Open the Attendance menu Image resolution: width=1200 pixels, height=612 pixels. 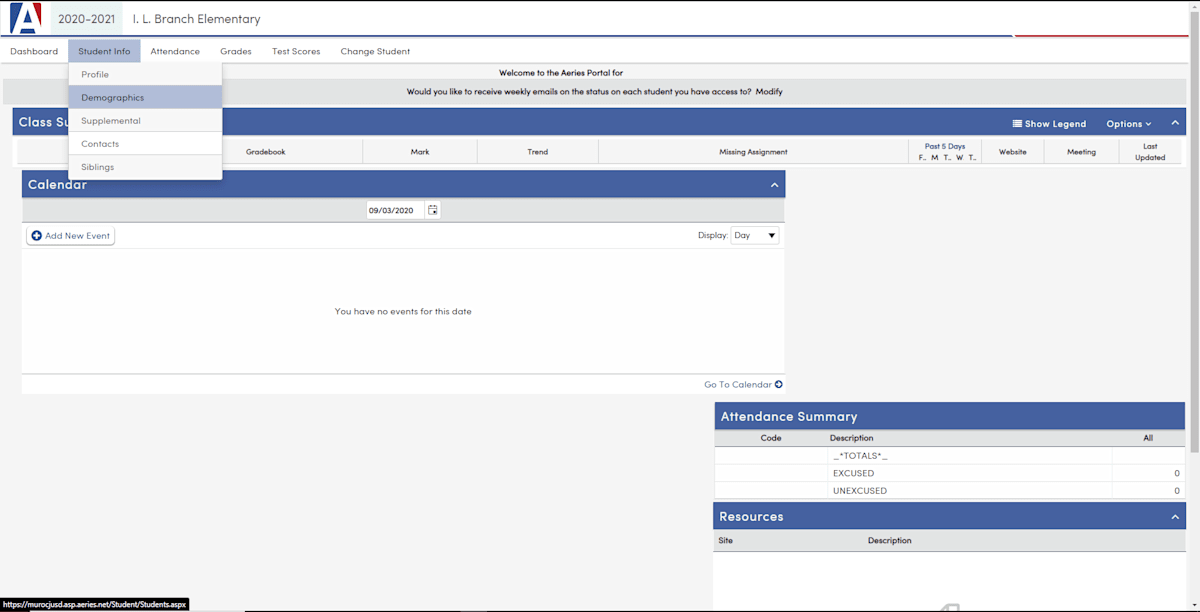coord(175,50)
